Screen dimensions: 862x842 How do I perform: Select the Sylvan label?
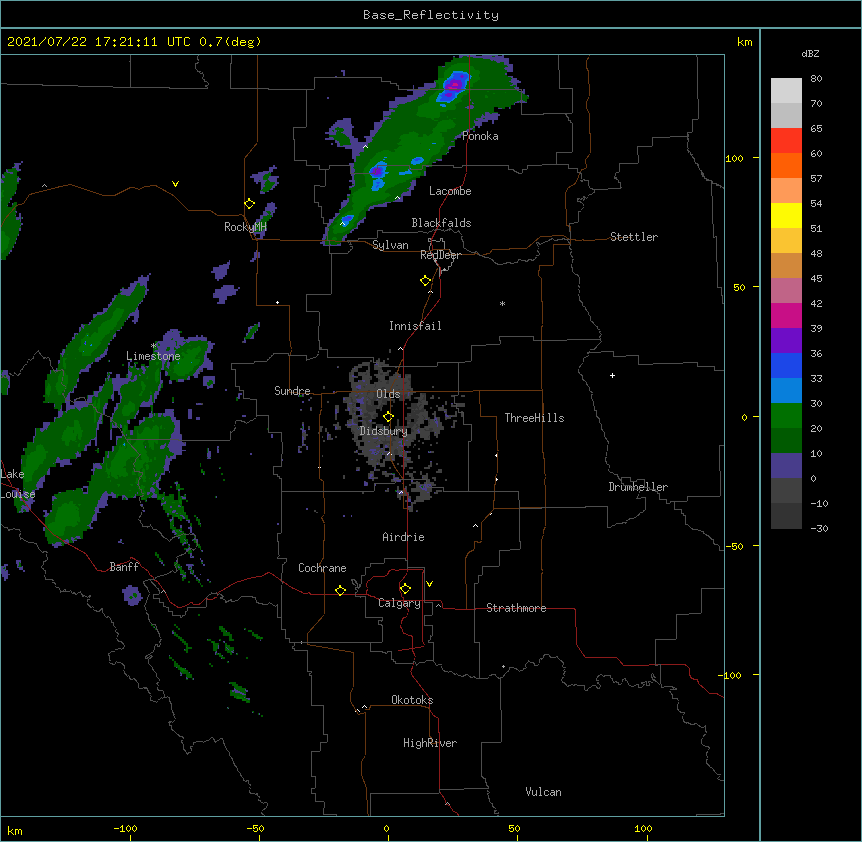click(390, 245)
